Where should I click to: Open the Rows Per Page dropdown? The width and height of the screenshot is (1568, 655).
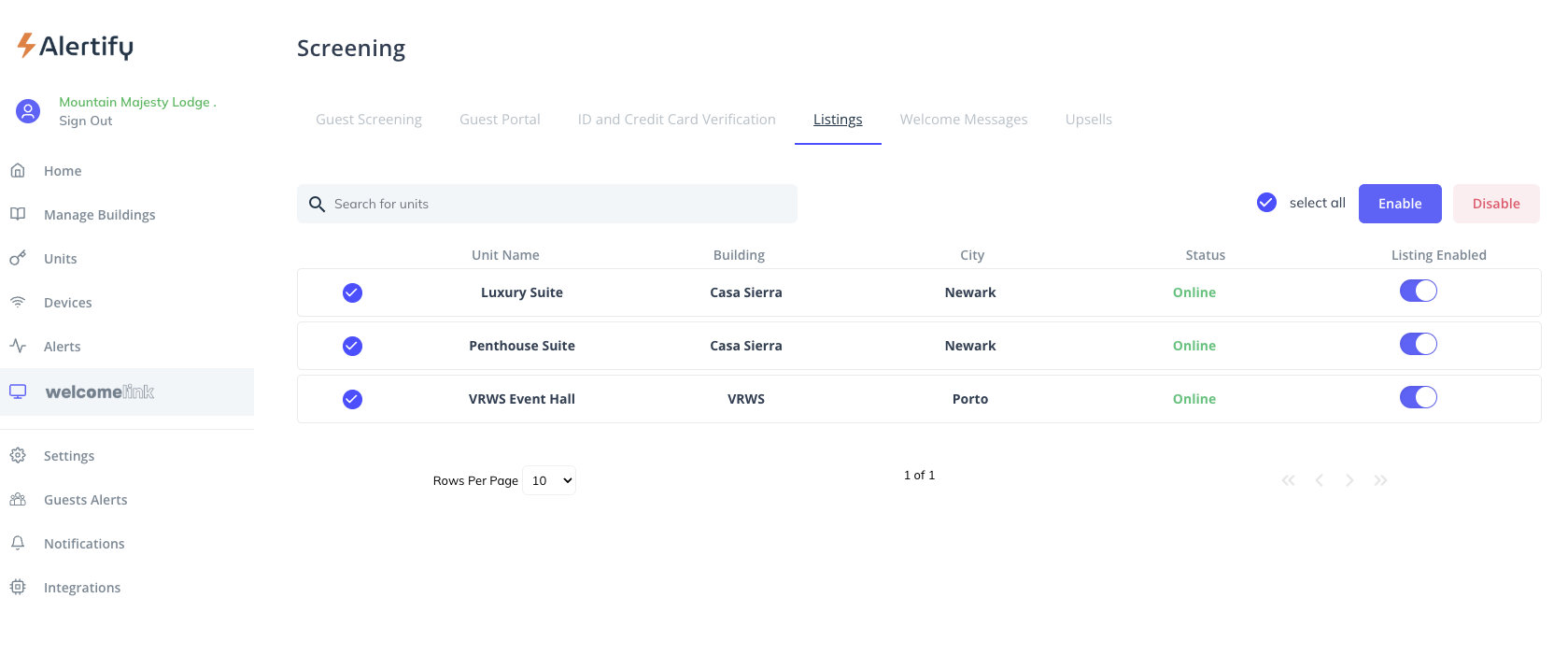pos(549,480)
